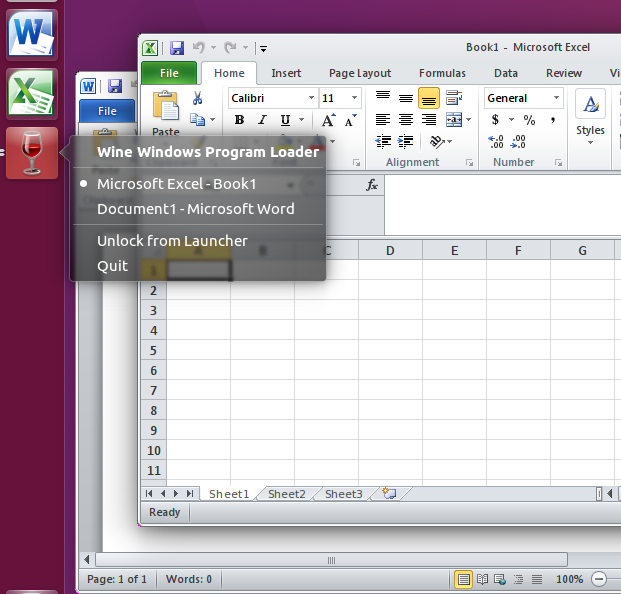621x594 pixels.
Task: Open the Review ribbon tab
Action: pyautogui.click(x=564, y=73)
